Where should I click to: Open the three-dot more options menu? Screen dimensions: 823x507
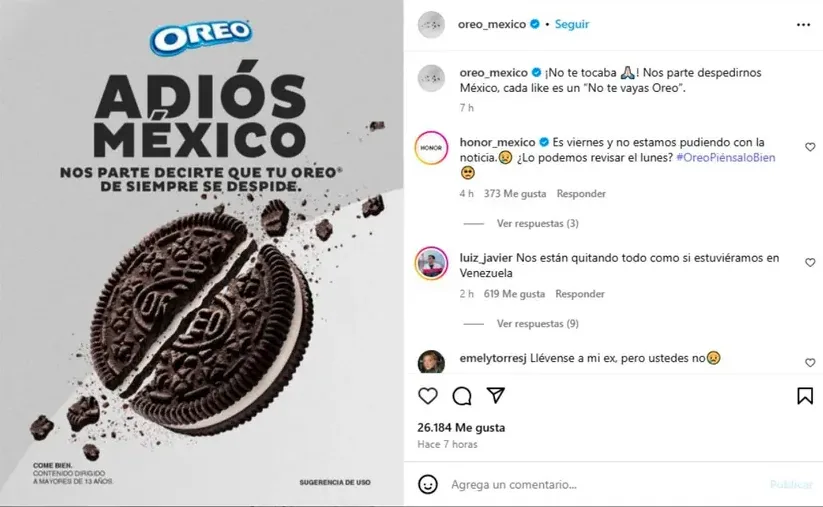(x=803, y=25)
